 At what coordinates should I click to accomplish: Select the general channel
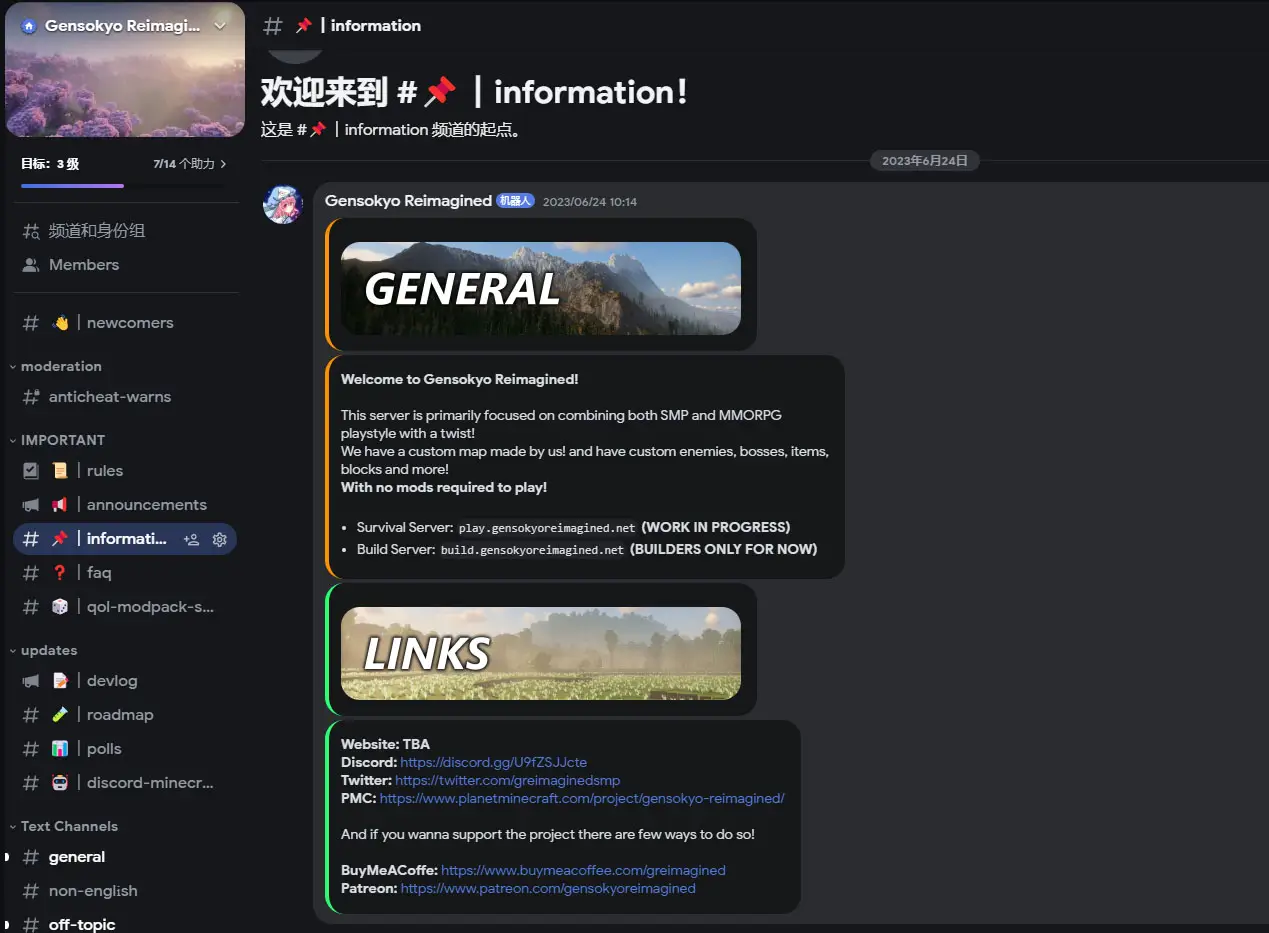[76, 856]
